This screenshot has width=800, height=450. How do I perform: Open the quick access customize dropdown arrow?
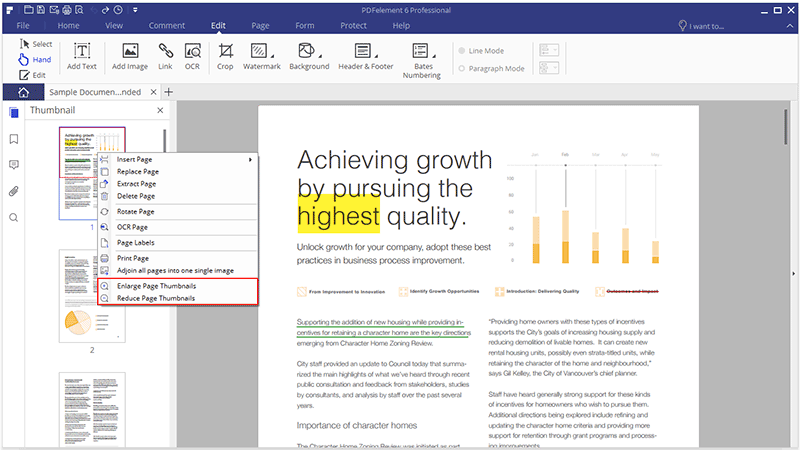(135, 10)
